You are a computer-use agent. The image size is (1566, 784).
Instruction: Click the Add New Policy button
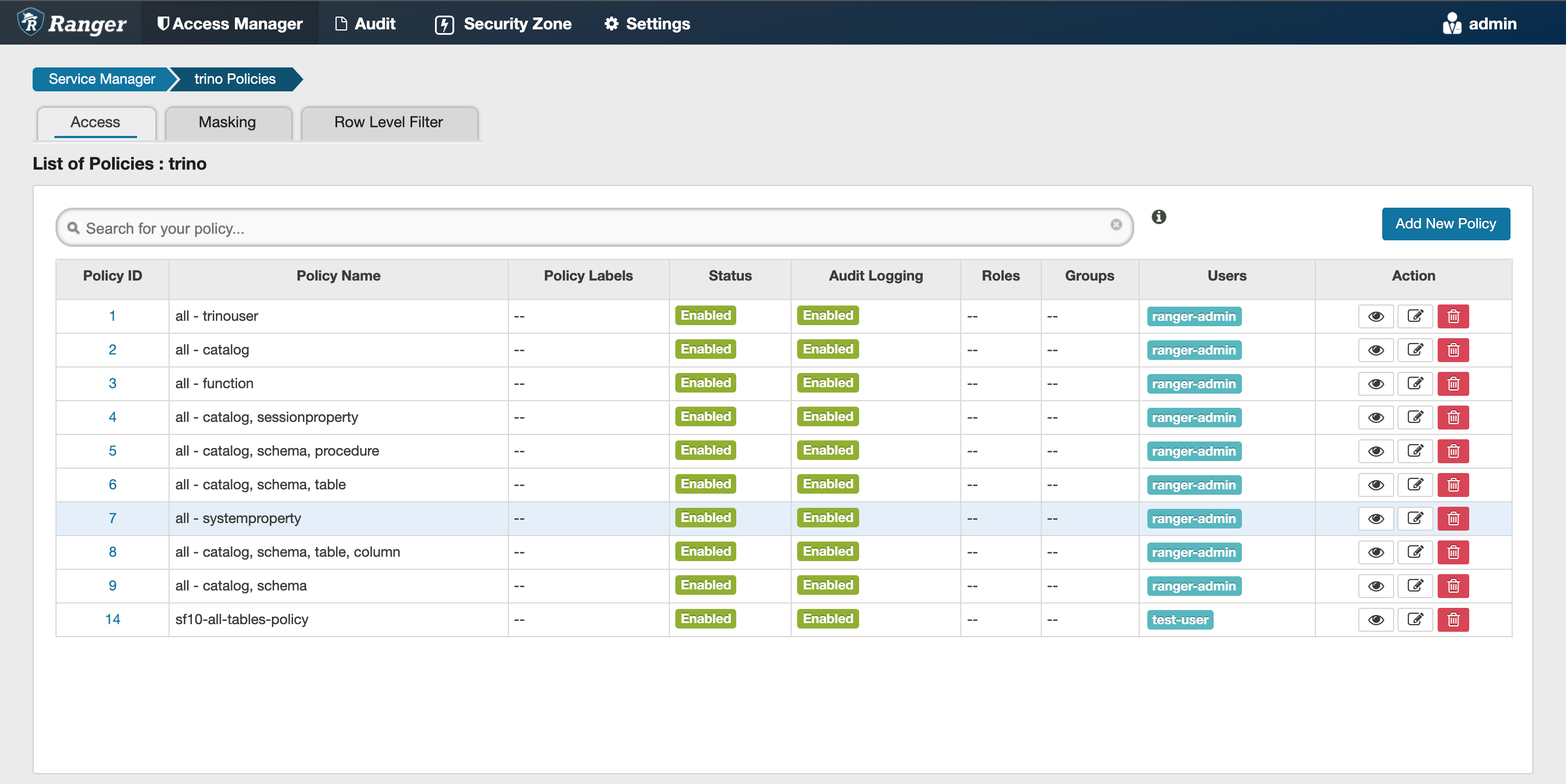[x=1445, y=223]
